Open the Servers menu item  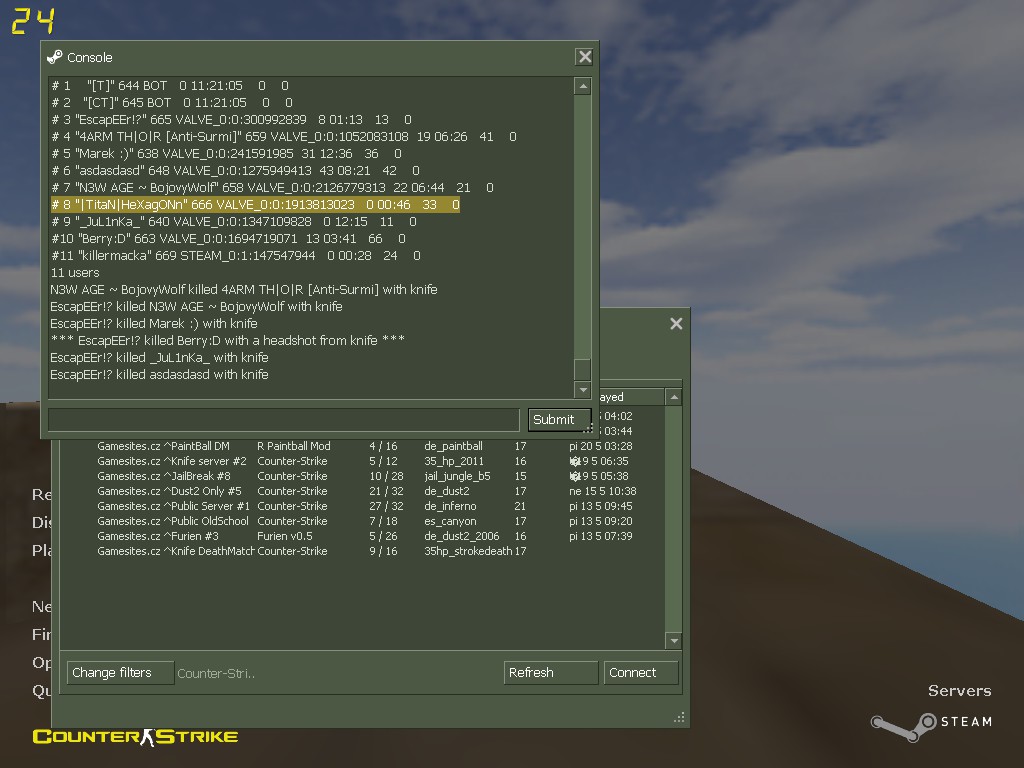pos(959,691)
